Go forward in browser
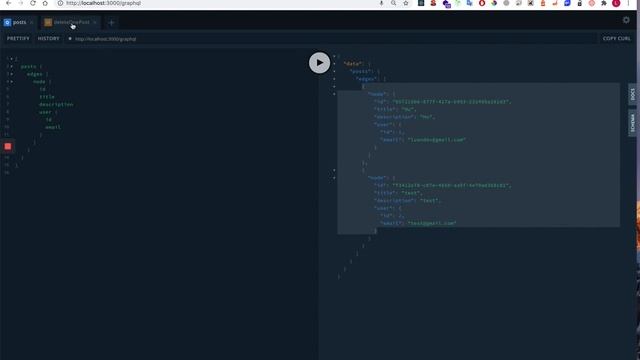Image resolution: width=640 pixels, height=360 pixels. point(21,3)
